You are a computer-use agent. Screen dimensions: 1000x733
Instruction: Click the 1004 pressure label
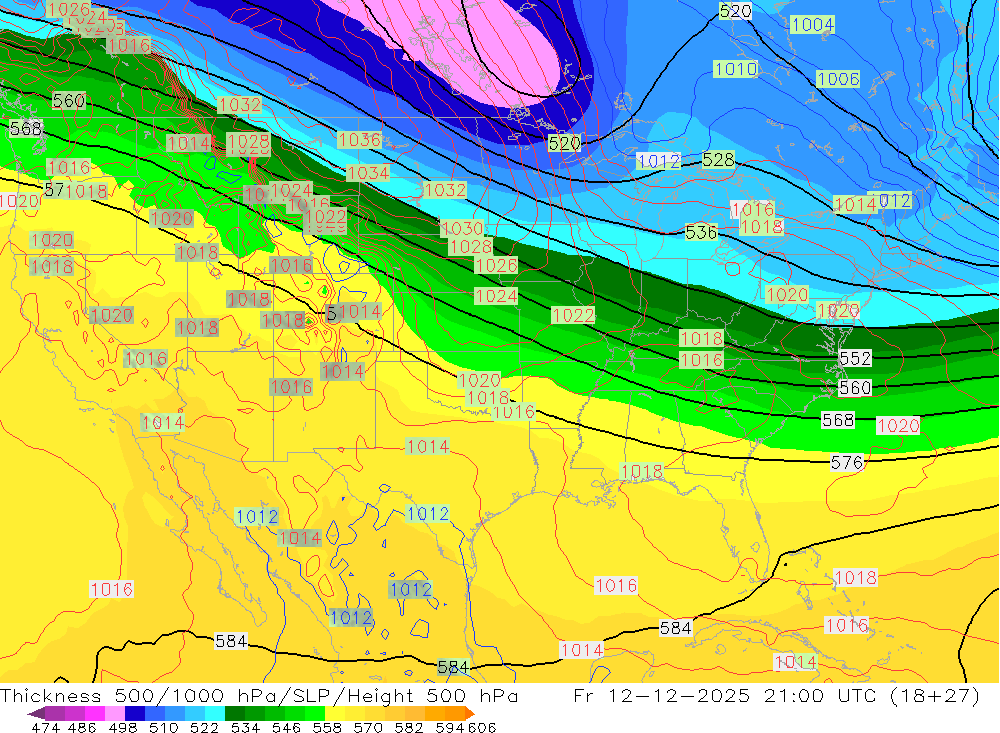tap(812, 24)
